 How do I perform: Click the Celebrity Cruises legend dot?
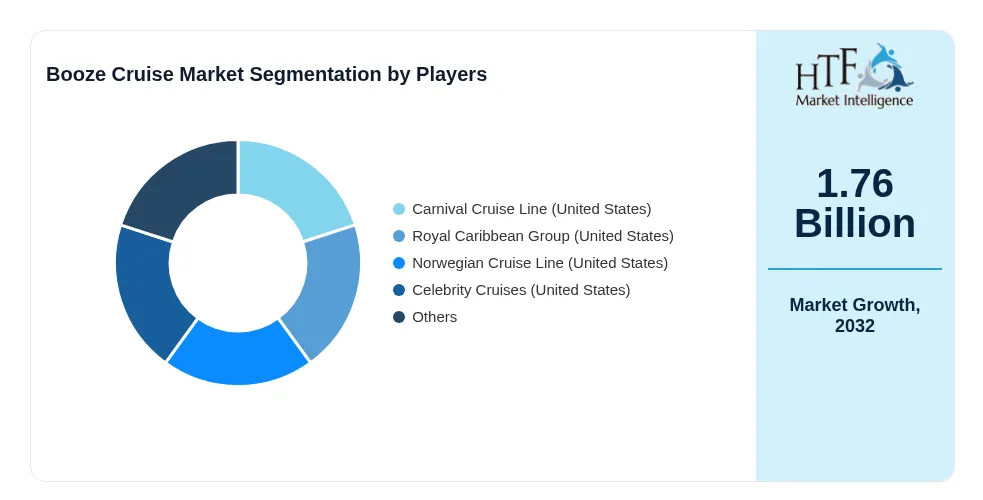tap(399, 290)
